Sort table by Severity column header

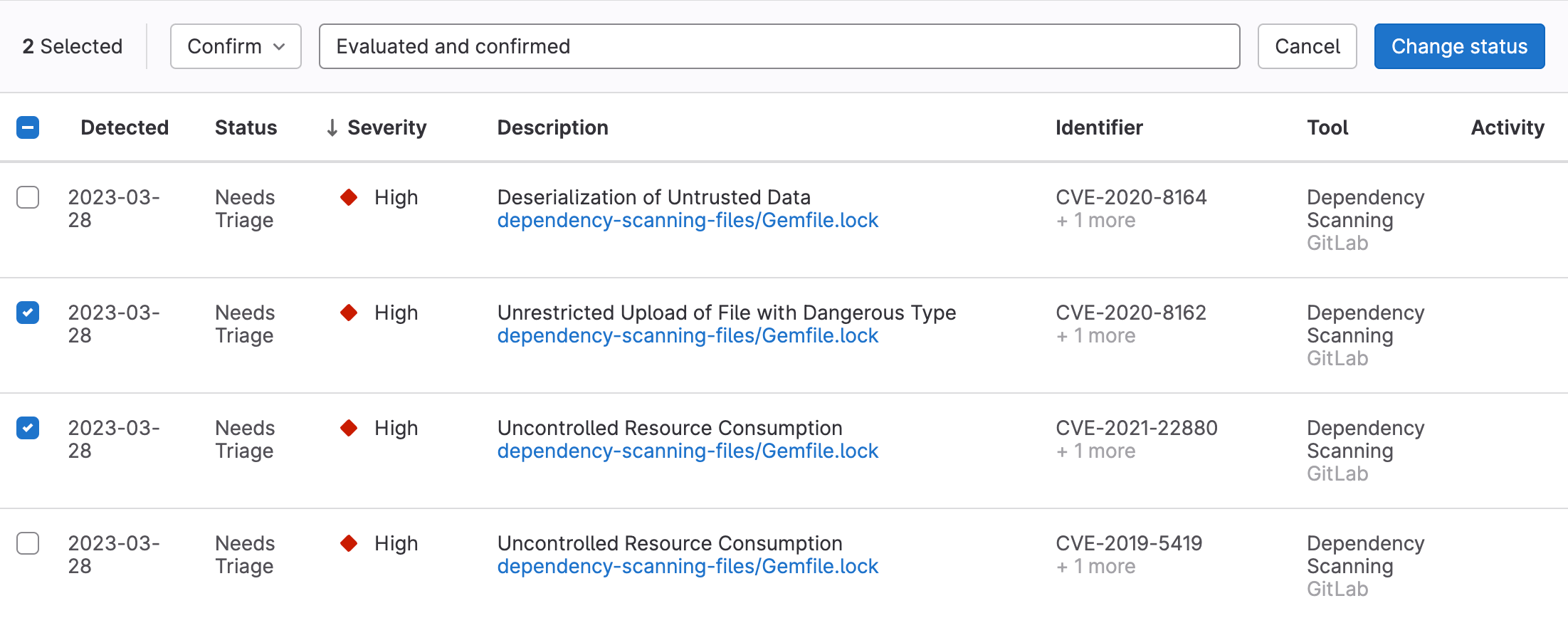click(x=386, y=127)
